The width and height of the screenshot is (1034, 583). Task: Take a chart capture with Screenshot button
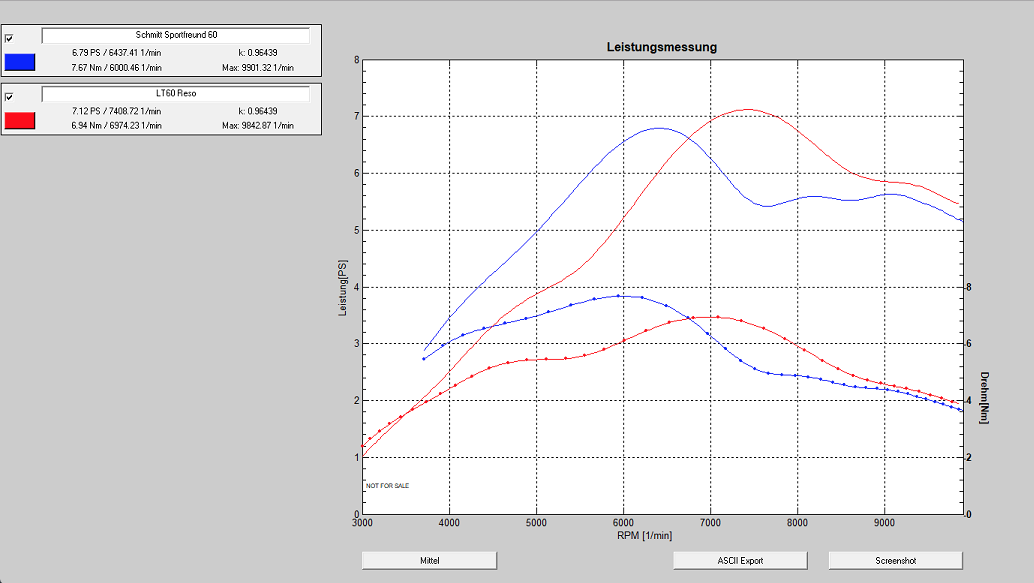(895, 560)
